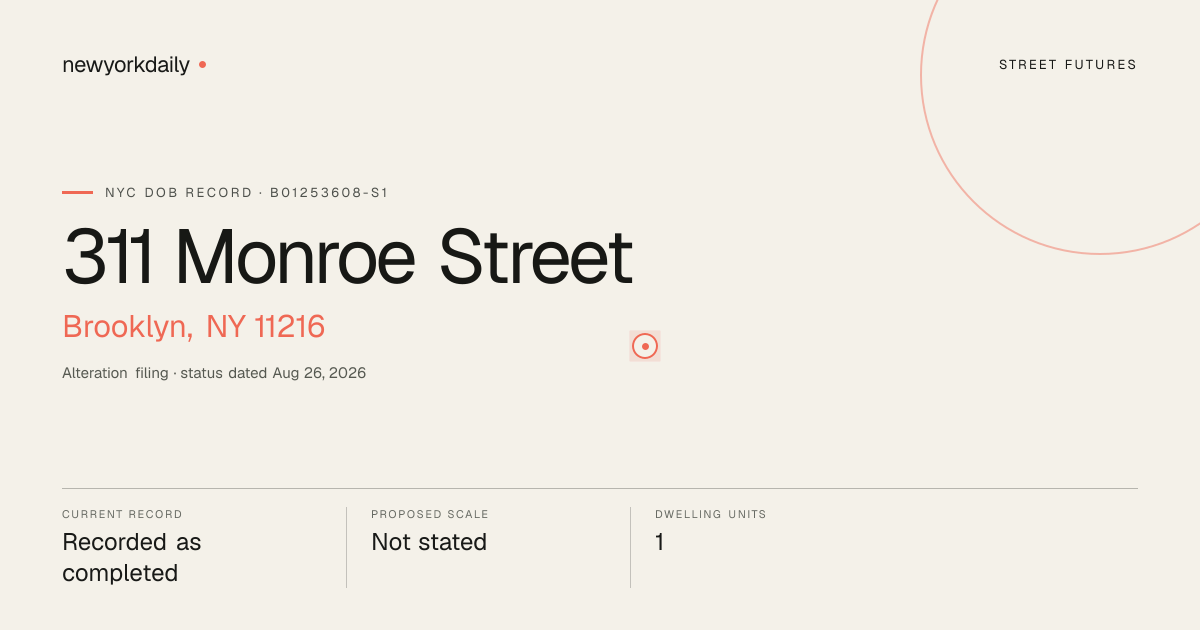Click the newyorkdaily logo text
Image resolution: width=1200 pixels, height=630 pixels.
(x=126, y=65)
